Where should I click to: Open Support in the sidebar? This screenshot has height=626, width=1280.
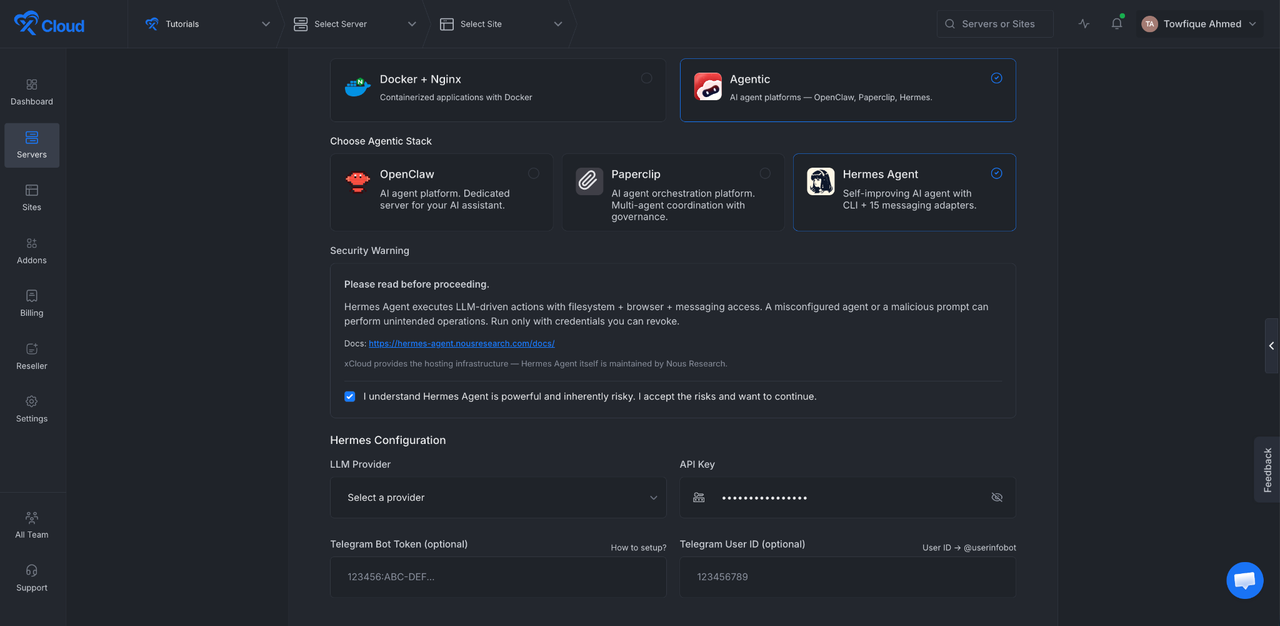point(32,578)
